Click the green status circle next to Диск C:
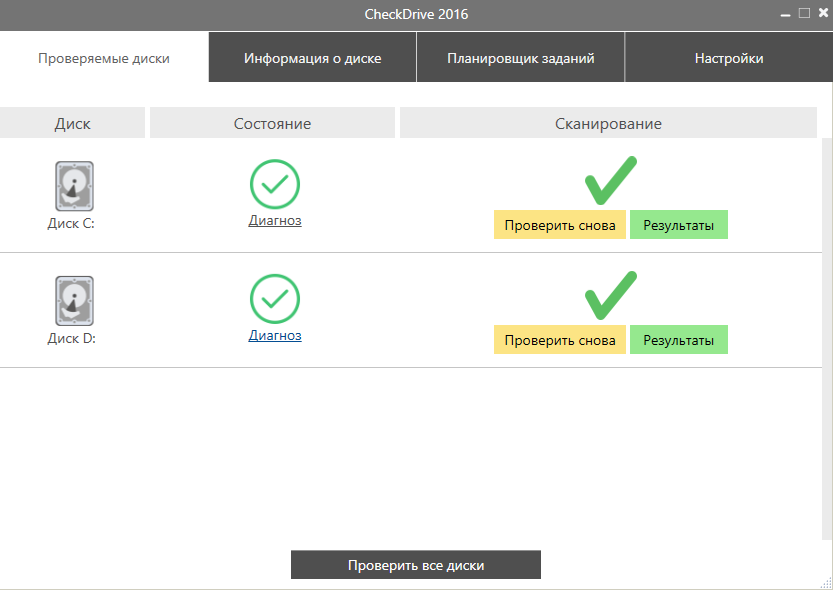This screenshot has width=833, height=590. pos(274,184)
